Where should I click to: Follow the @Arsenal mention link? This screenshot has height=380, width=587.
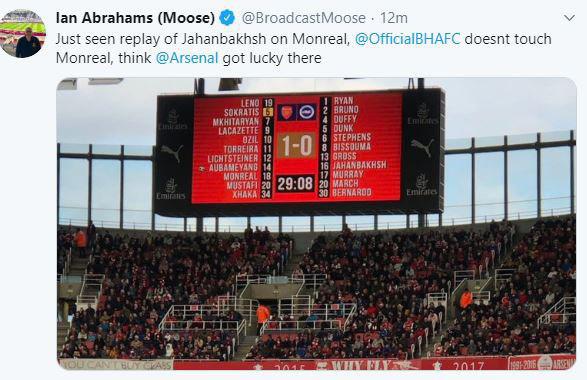(x=187, y=58)
